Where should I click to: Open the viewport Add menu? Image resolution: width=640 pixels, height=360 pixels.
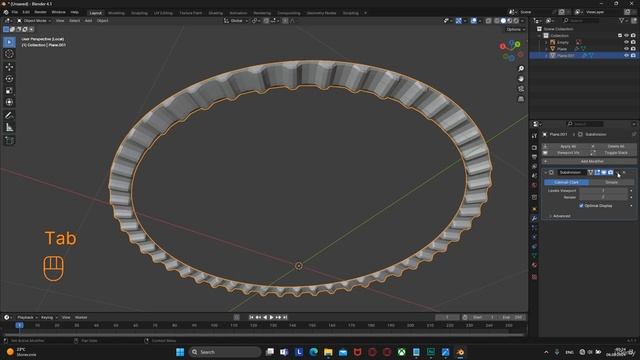pyautogui.click(x=88, y=20)
